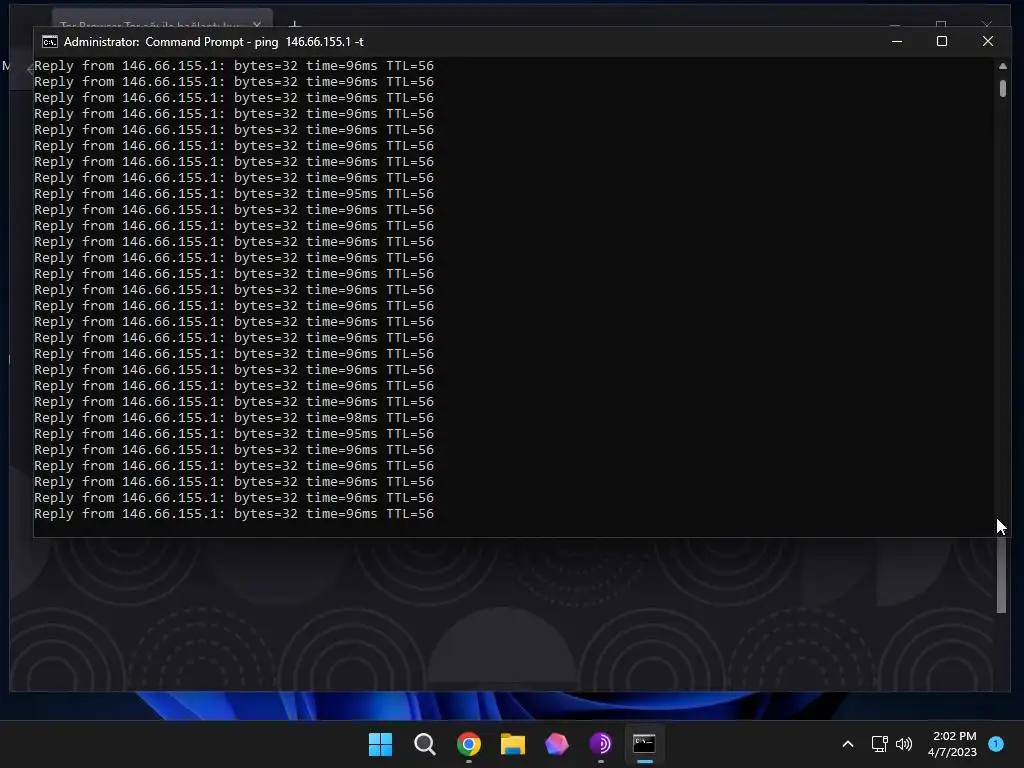Open File Explorer from taskbar

coord(513,744)
